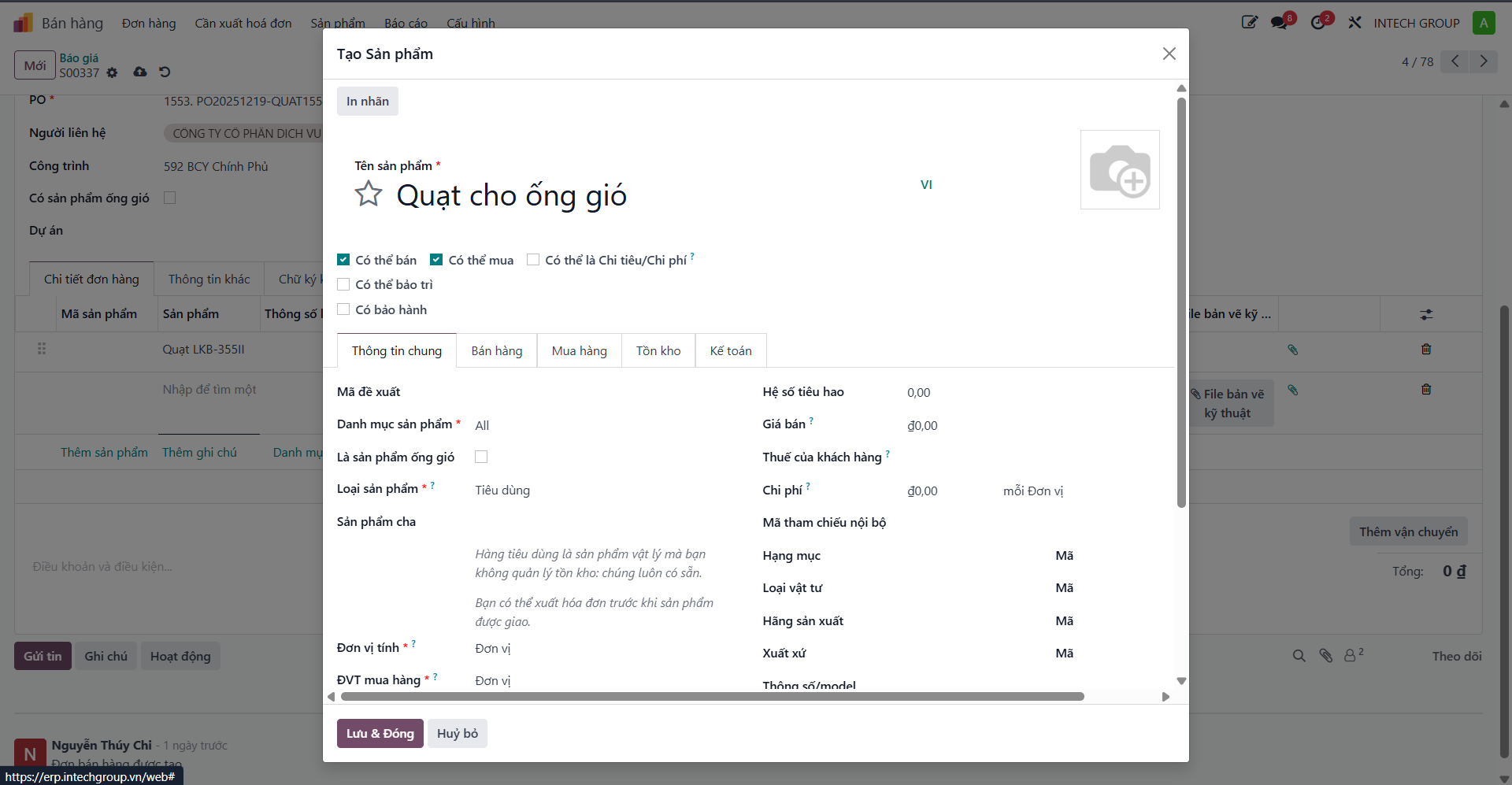Screen dimensions: 1512x785
Task: Enable Có thể là Chi tiêu/Chi phí
Action: [x=533, y=260]
